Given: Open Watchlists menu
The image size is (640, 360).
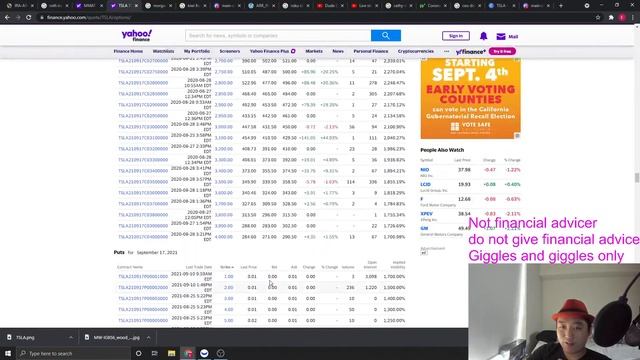Looking at the screenshot, I should pos(163,51).
